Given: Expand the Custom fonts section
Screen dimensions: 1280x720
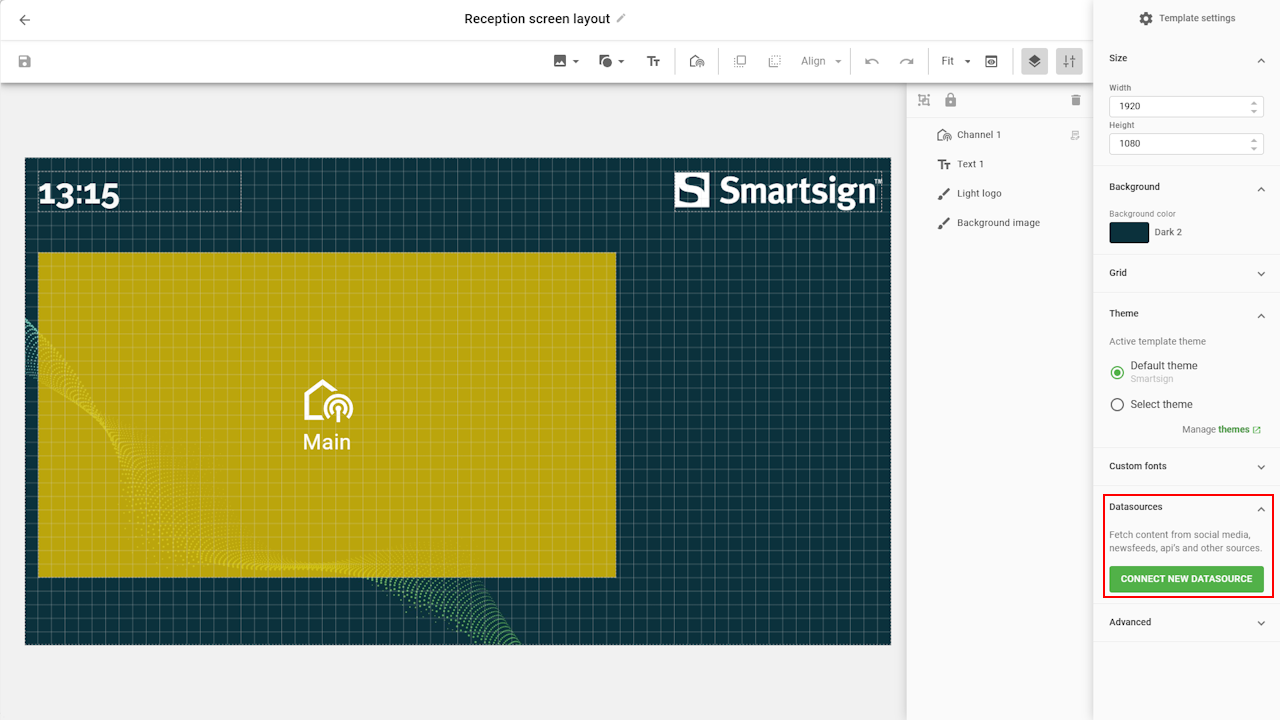Looking at the screenshot, I should pos(1185,466).
